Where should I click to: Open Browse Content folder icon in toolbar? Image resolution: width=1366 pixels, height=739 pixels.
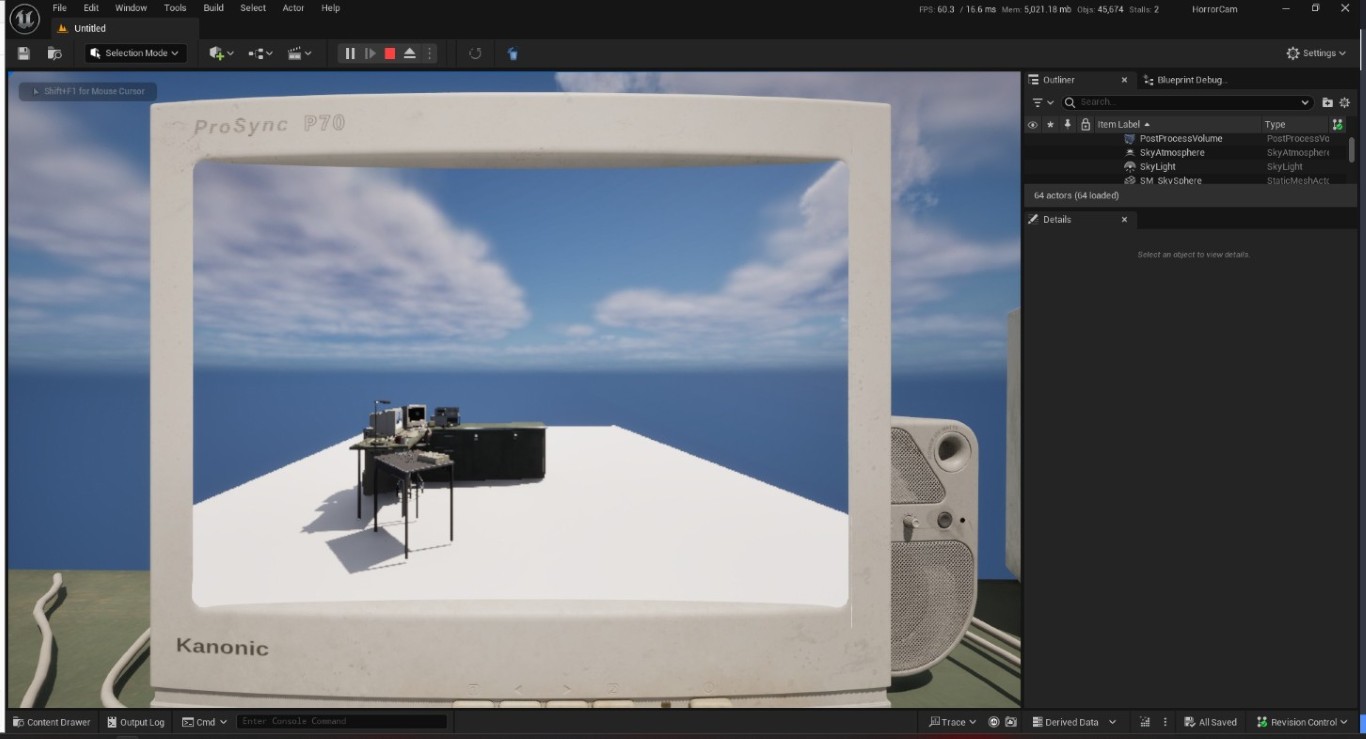[55, 54]
